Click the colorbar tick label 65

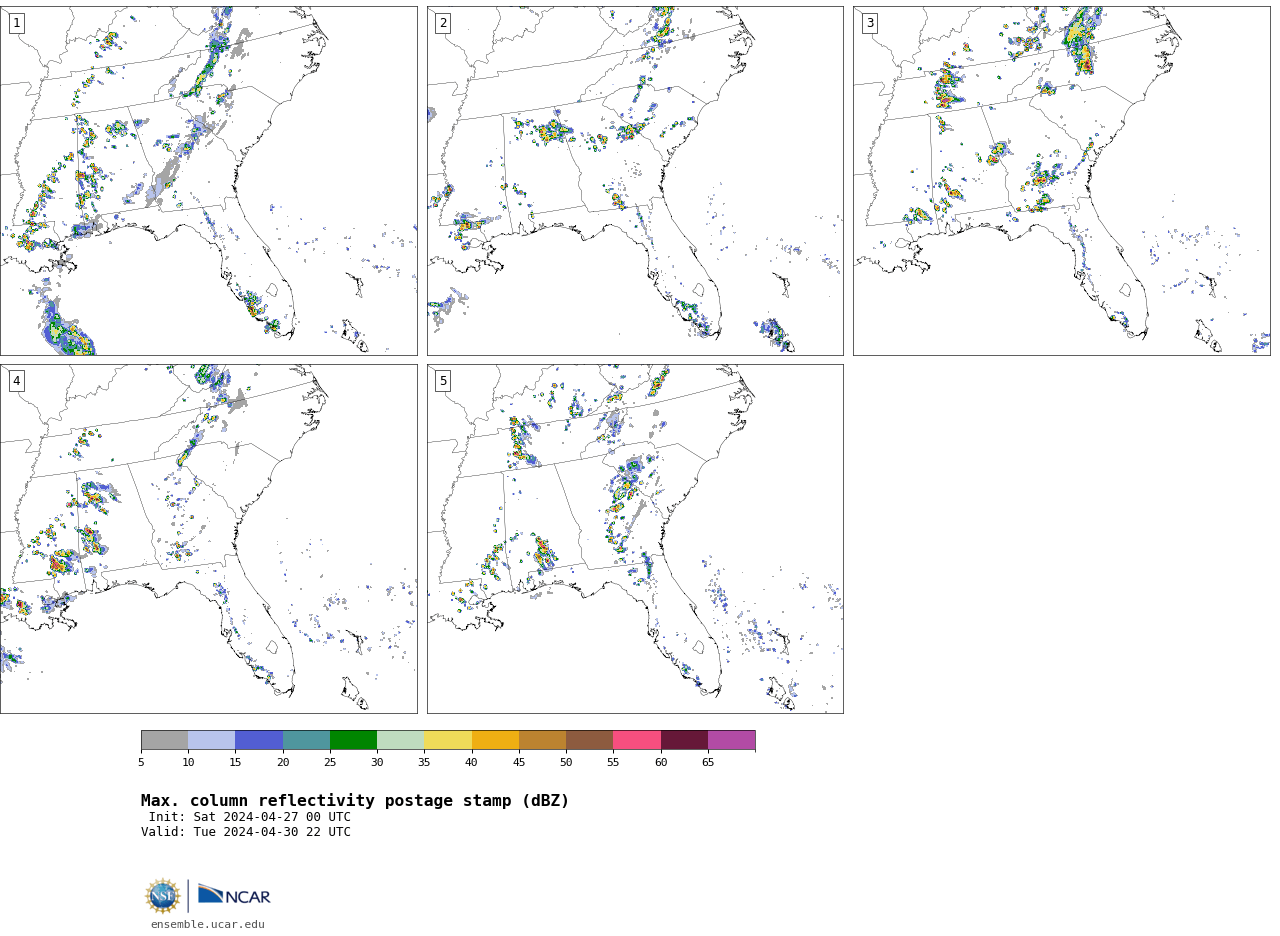click(x=708, y=762)
